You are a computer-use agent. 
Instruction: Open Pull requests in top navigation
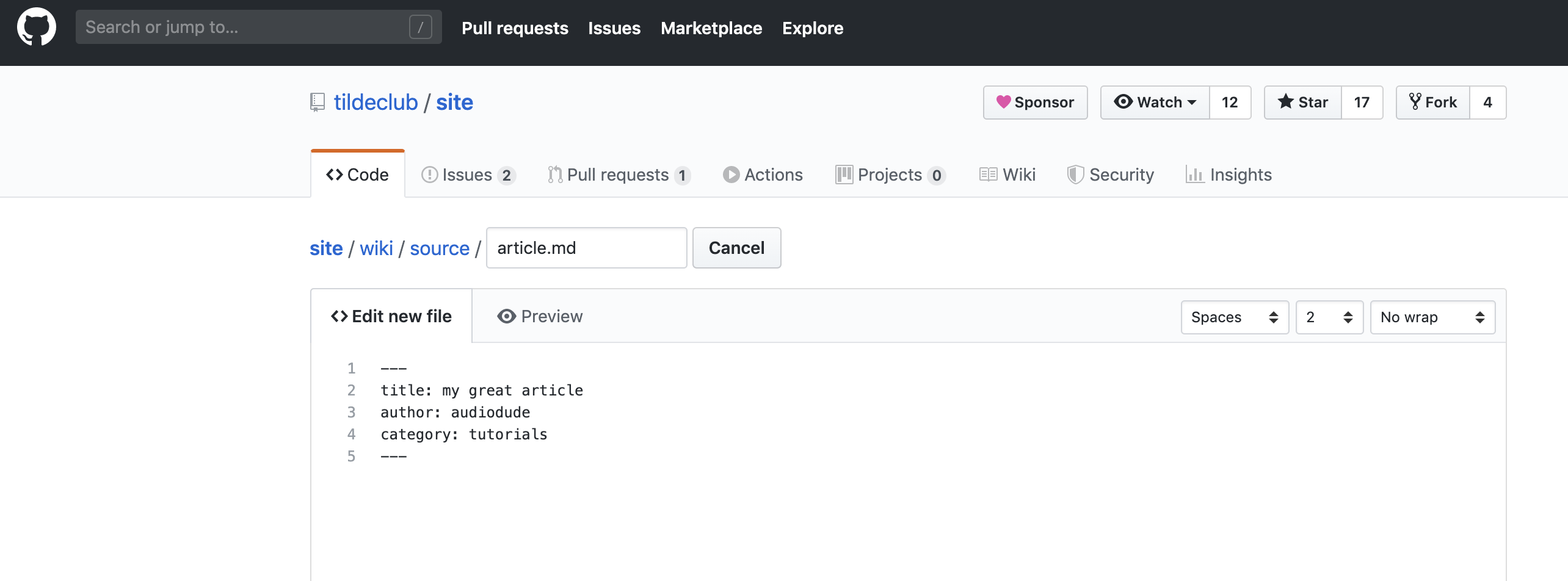click(x=515, y=28)
